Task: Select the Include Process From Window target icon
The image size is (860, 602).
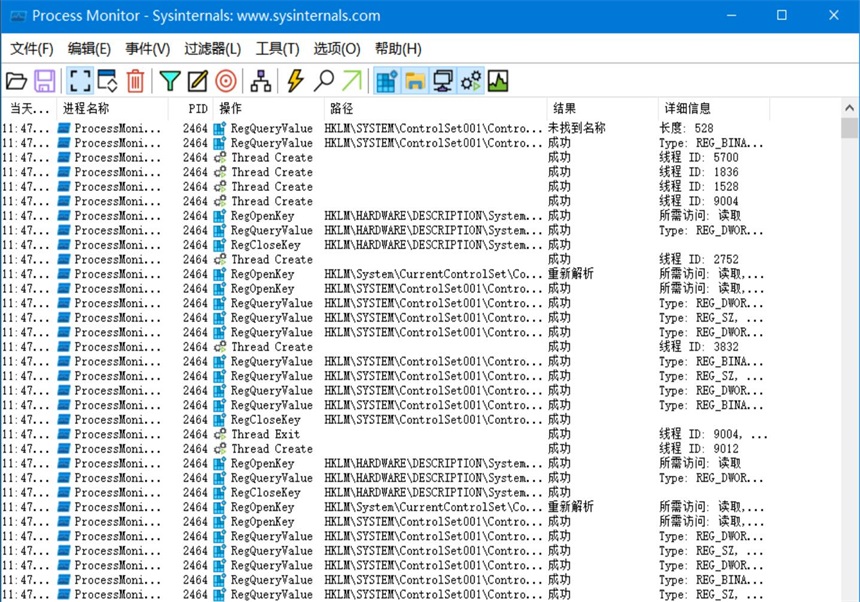Action: pyautogui.click(x=226, y=81)
